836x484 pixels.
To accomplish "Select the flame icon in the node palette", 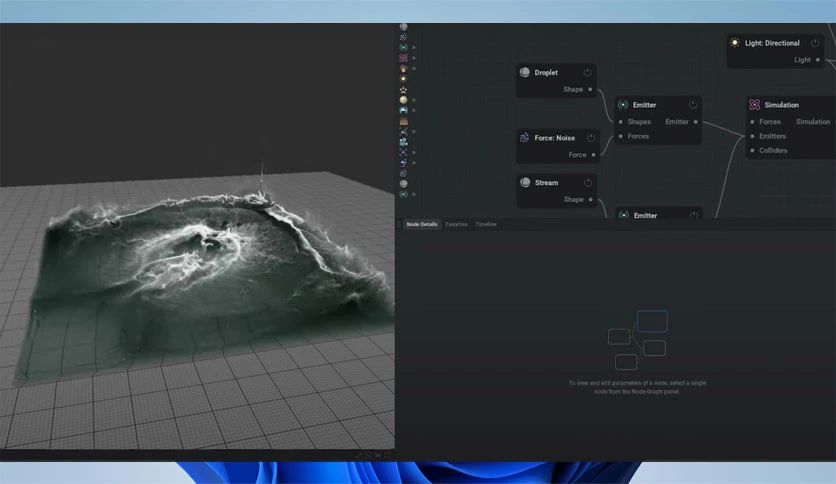I will [x=404, y=69].
